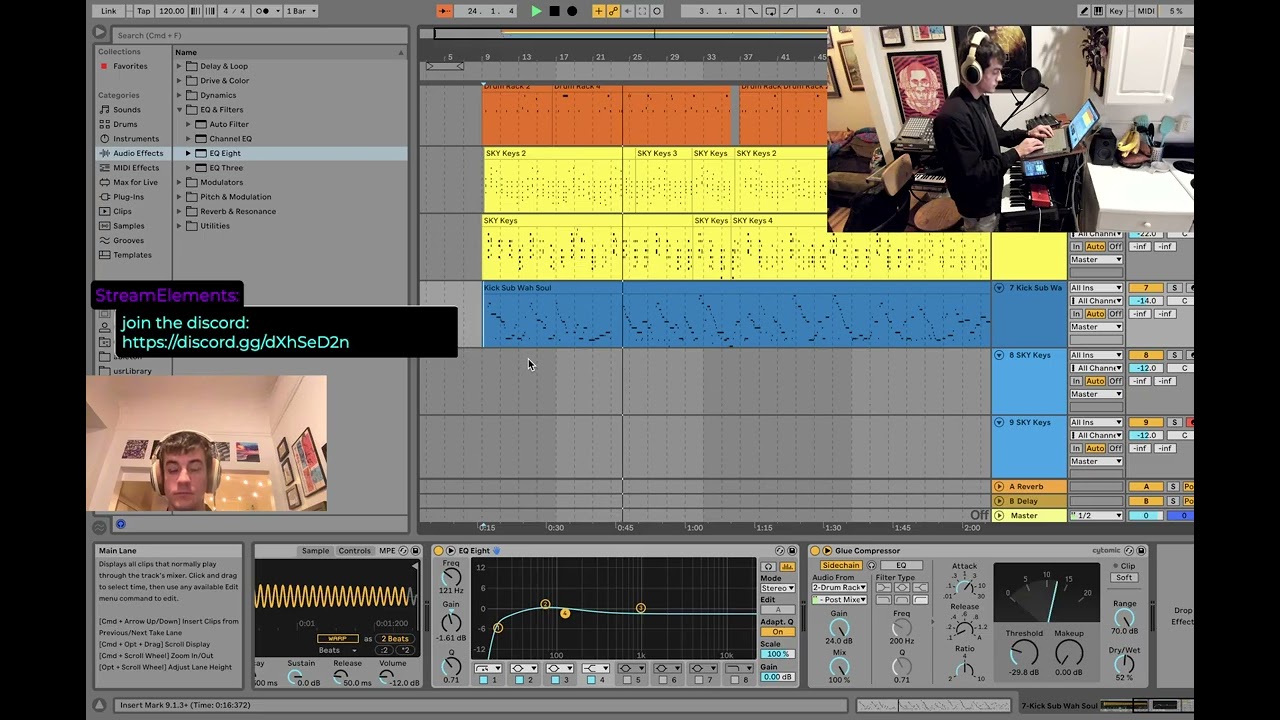Start playback with the green Play button
The height and width of the screenshot is (720, 1280).
click(536, 11)
